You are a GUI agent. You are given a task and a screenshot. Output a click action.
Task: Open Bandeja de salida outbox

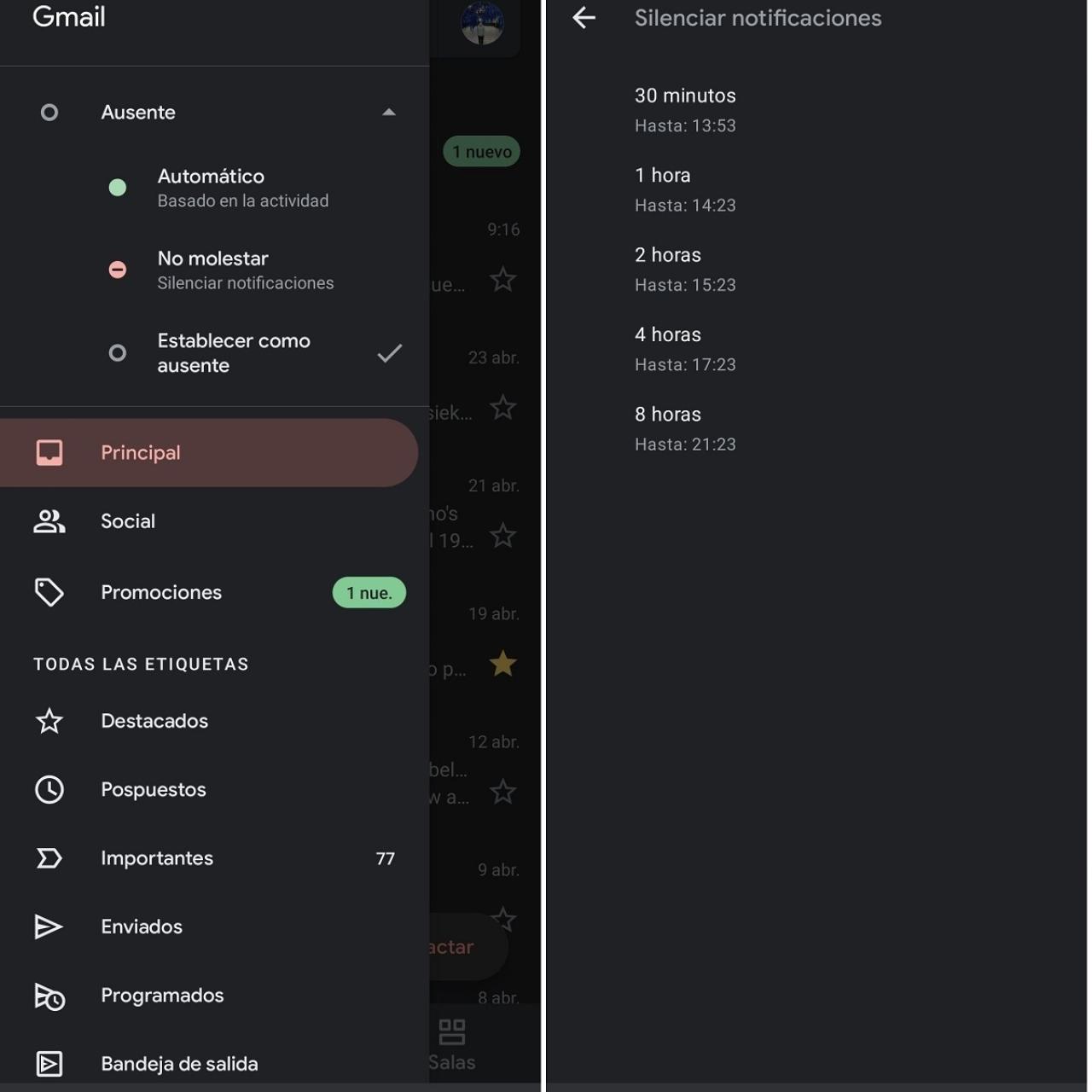point(178,1064)
